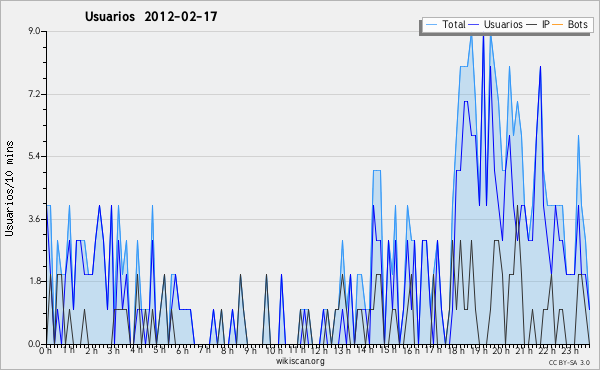Click the '0 h' x-axis label
600x370 pixels.
[x=45, y=351]
